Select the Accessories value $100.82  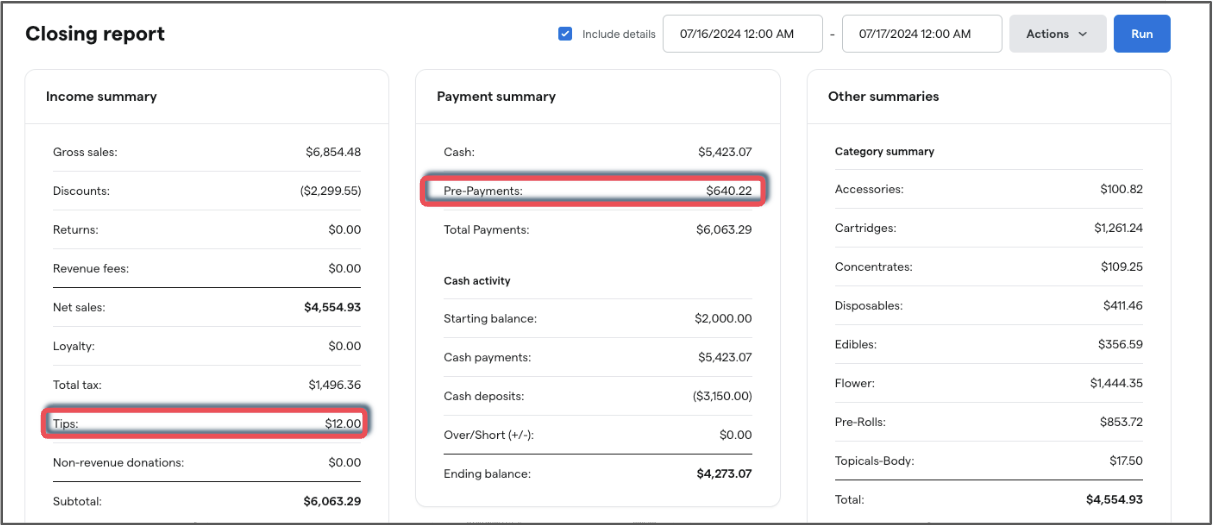pyautogui.click(x=1121, y=189)
